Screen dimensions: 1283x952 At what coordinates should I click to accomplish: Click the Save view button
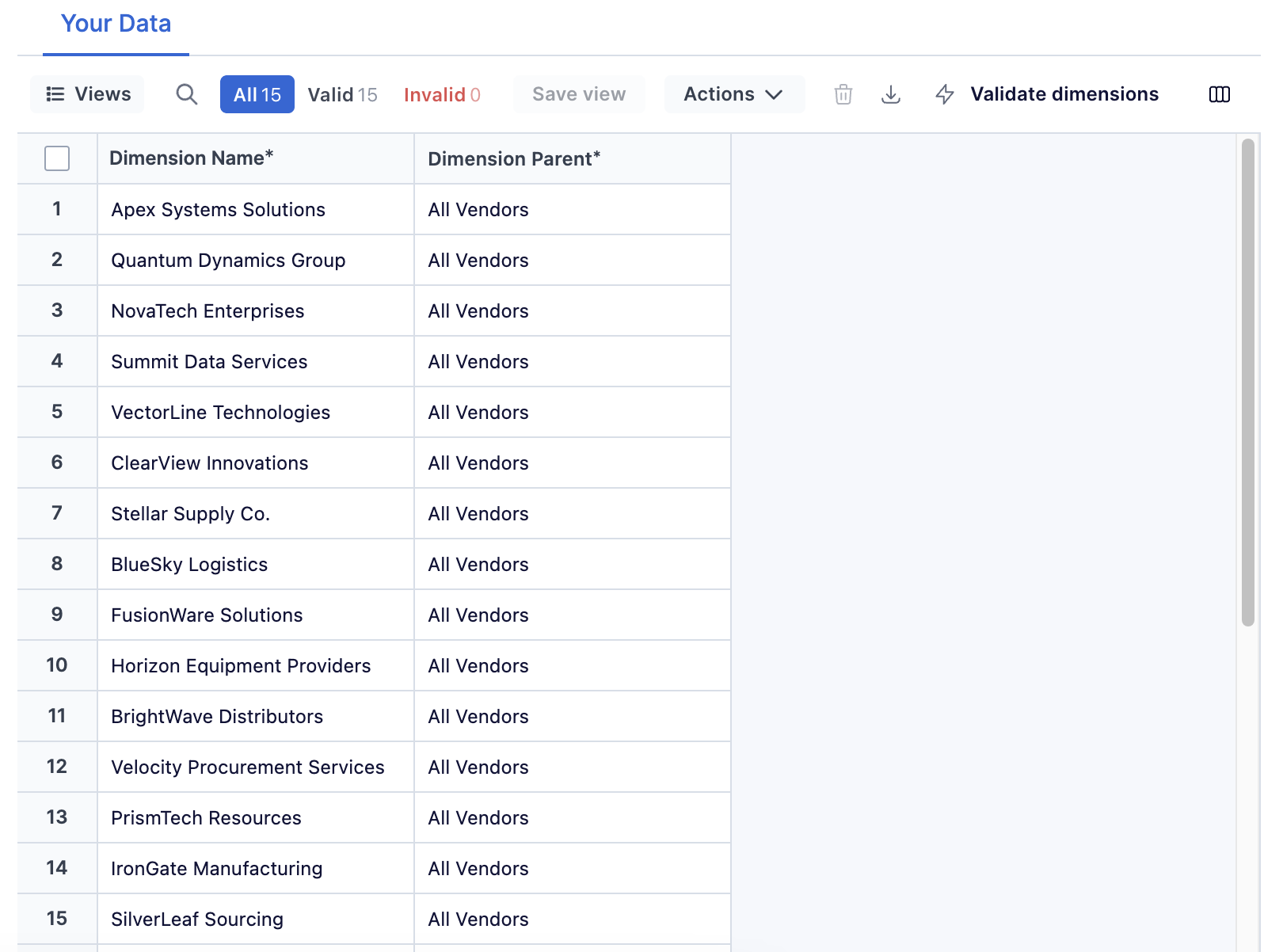(x=579, y=94)
